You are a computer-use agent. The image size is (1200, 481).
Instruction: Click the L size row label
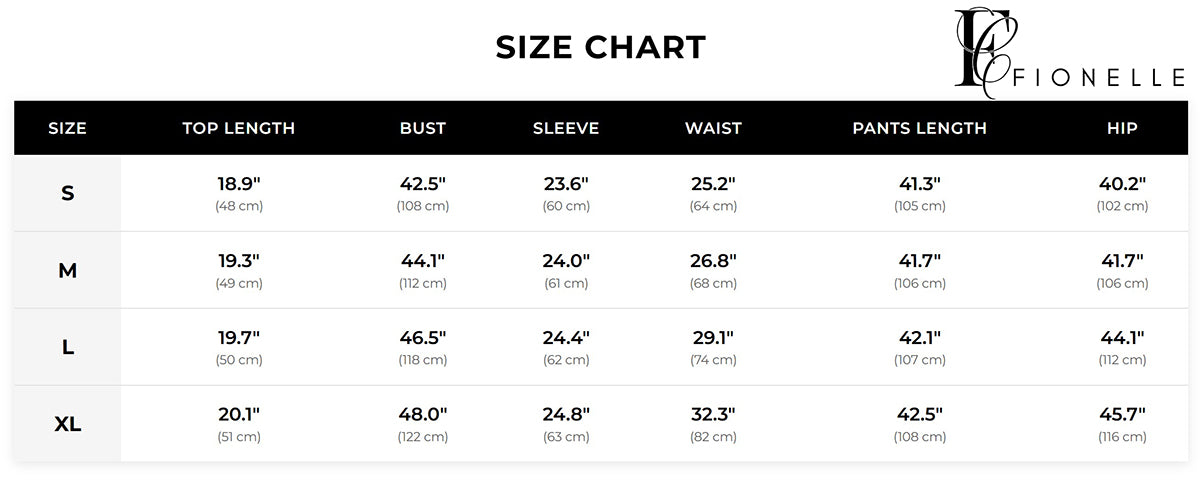[x=68, y=347]
